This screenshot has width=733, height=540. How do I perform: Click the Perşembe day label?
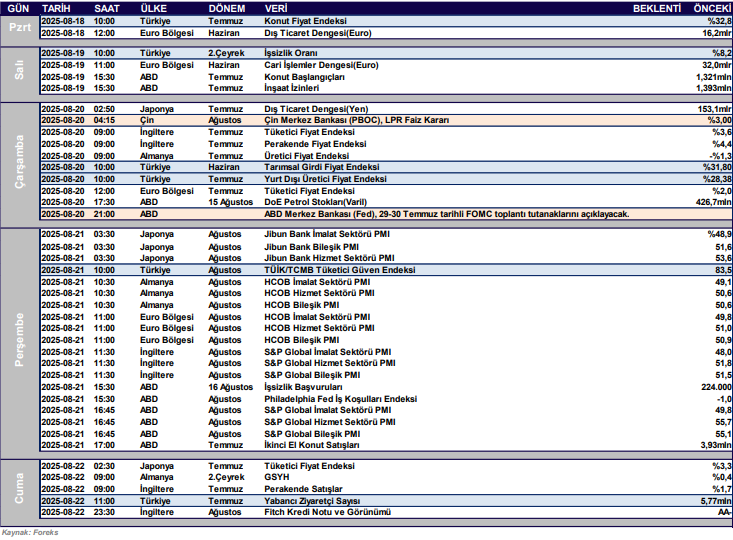point(18,340)
